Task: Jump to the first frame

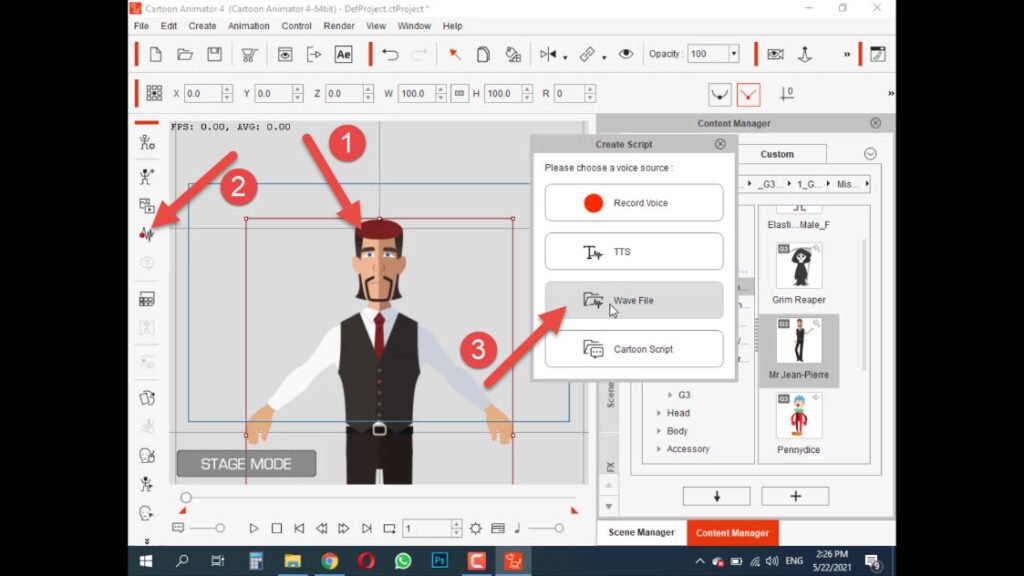Action: point(299,528)
